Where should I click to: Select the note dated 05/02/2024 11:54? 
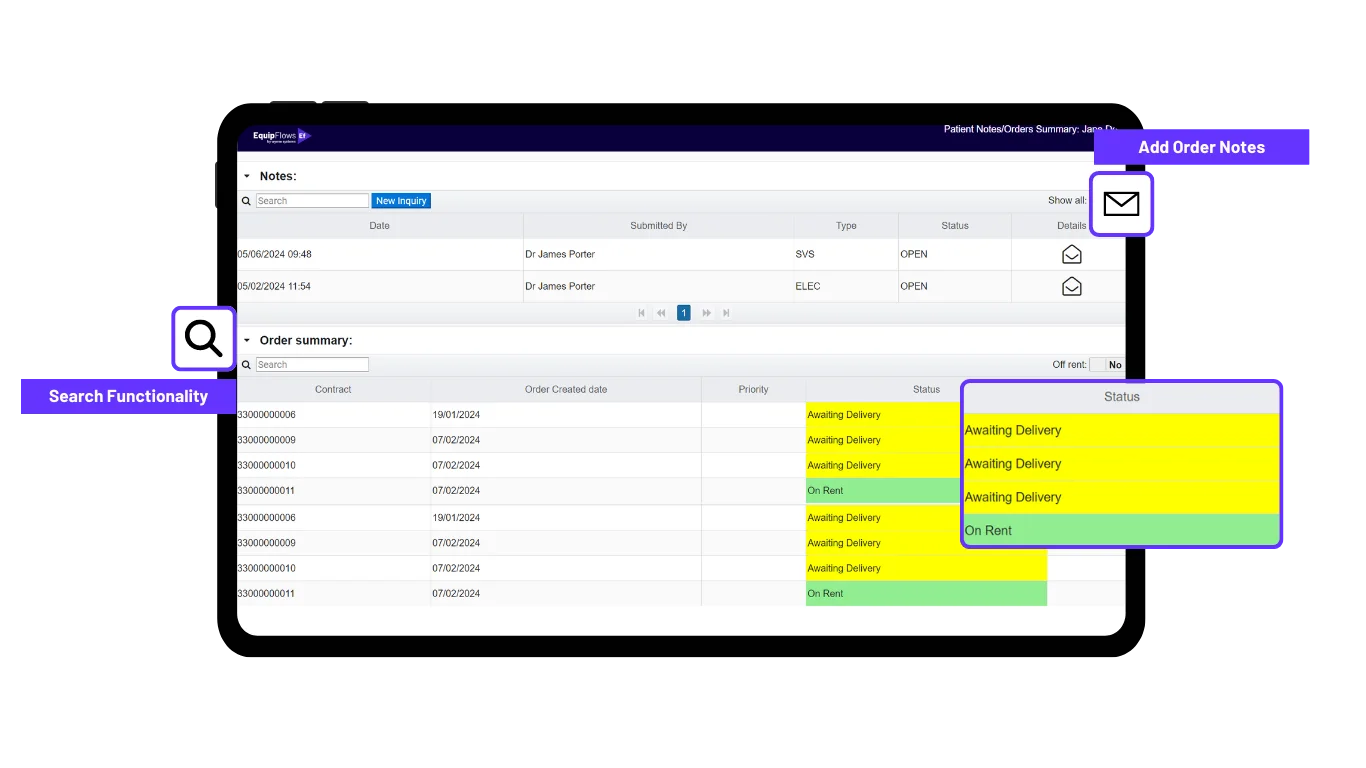click(274, 286)
